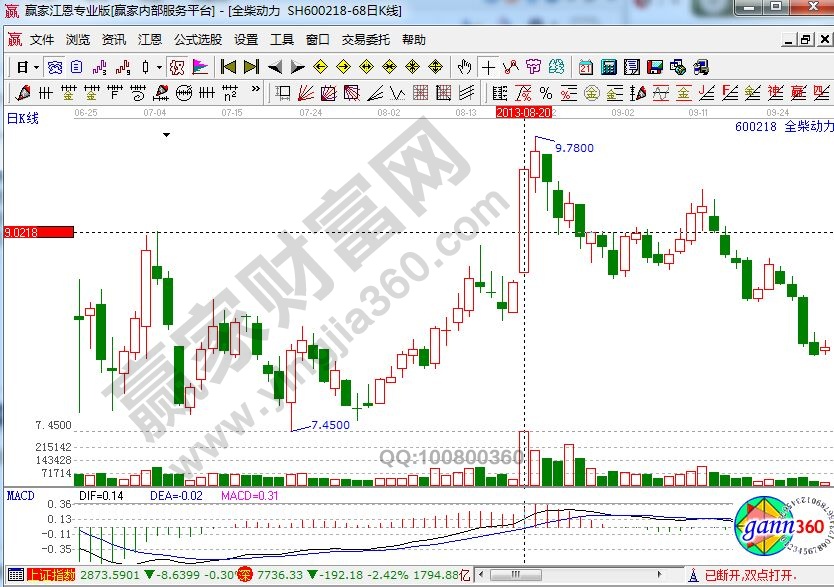This screenshot has width=834, height=587.
Task: Select the red pencil drawing tool
Action: click(23, 93)
